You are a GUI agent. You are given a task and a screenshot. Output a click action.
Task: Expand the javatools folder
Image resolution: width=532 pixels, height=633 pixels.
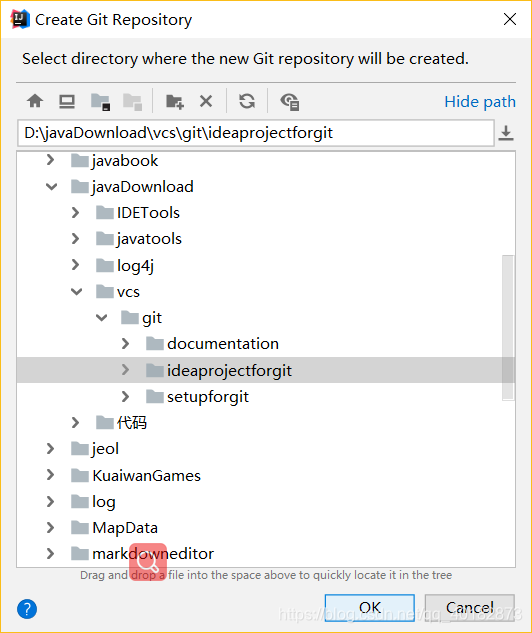click(x=75, y=239)
